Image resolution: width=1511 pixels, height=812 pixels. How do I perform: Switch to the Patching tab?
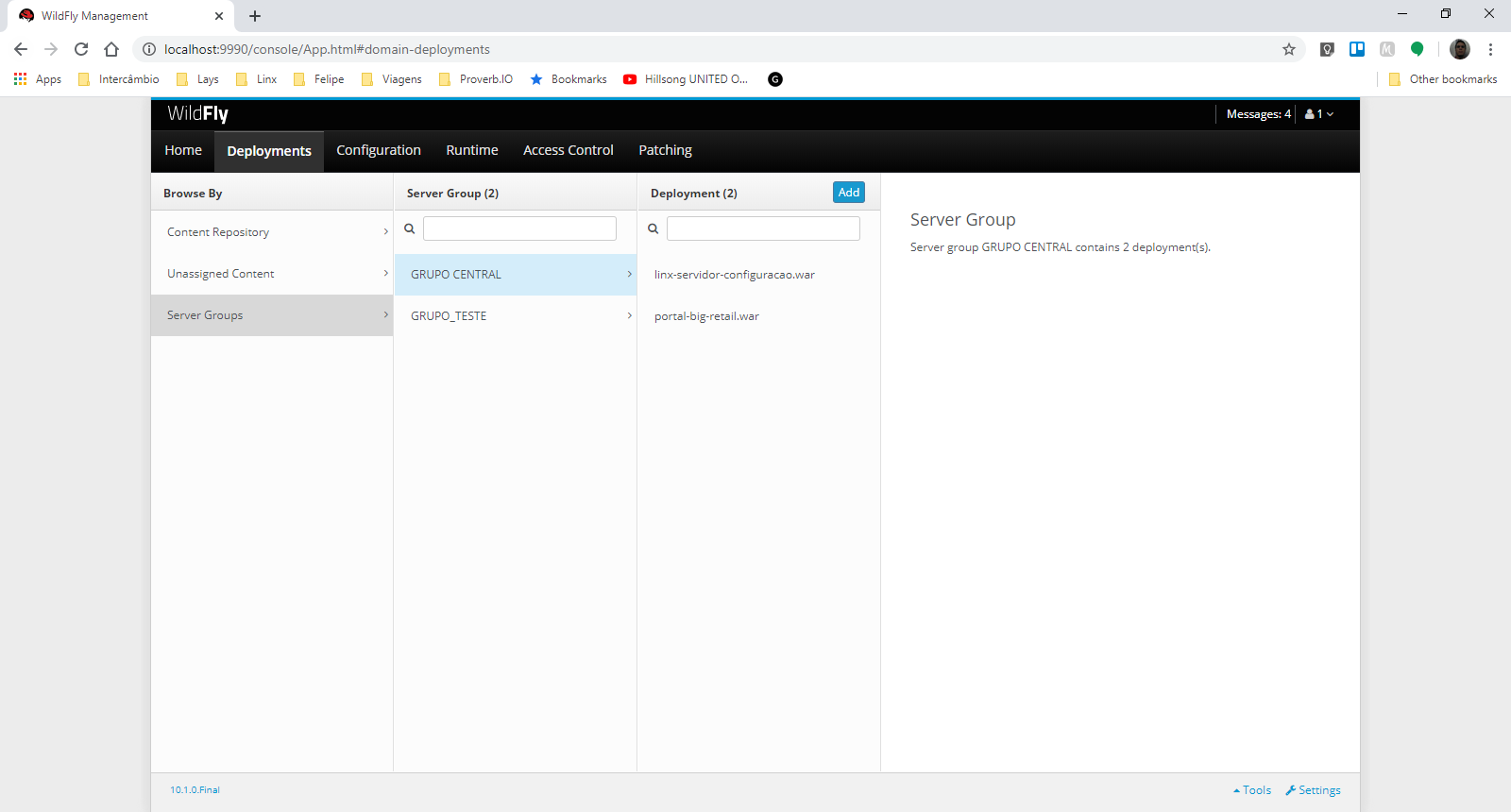tap(665, 150)
